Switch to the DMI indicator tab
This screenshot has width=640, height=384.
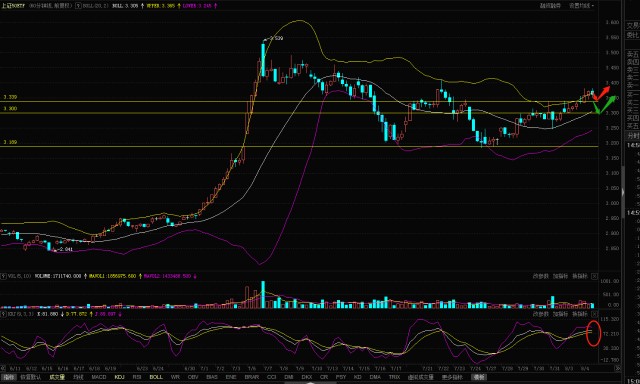pos(289,377)
